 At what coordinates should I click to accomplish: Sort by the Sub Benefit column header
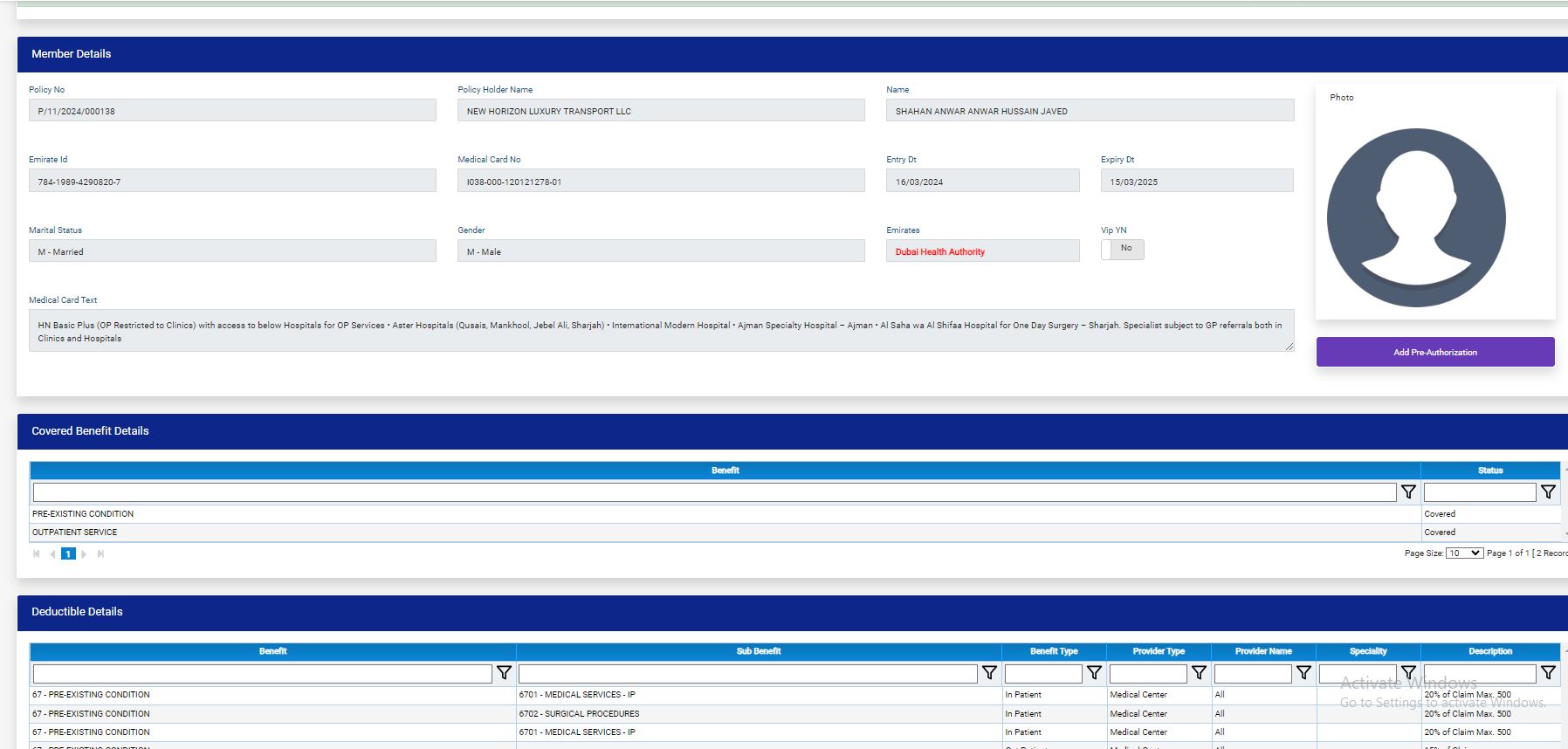758,651
